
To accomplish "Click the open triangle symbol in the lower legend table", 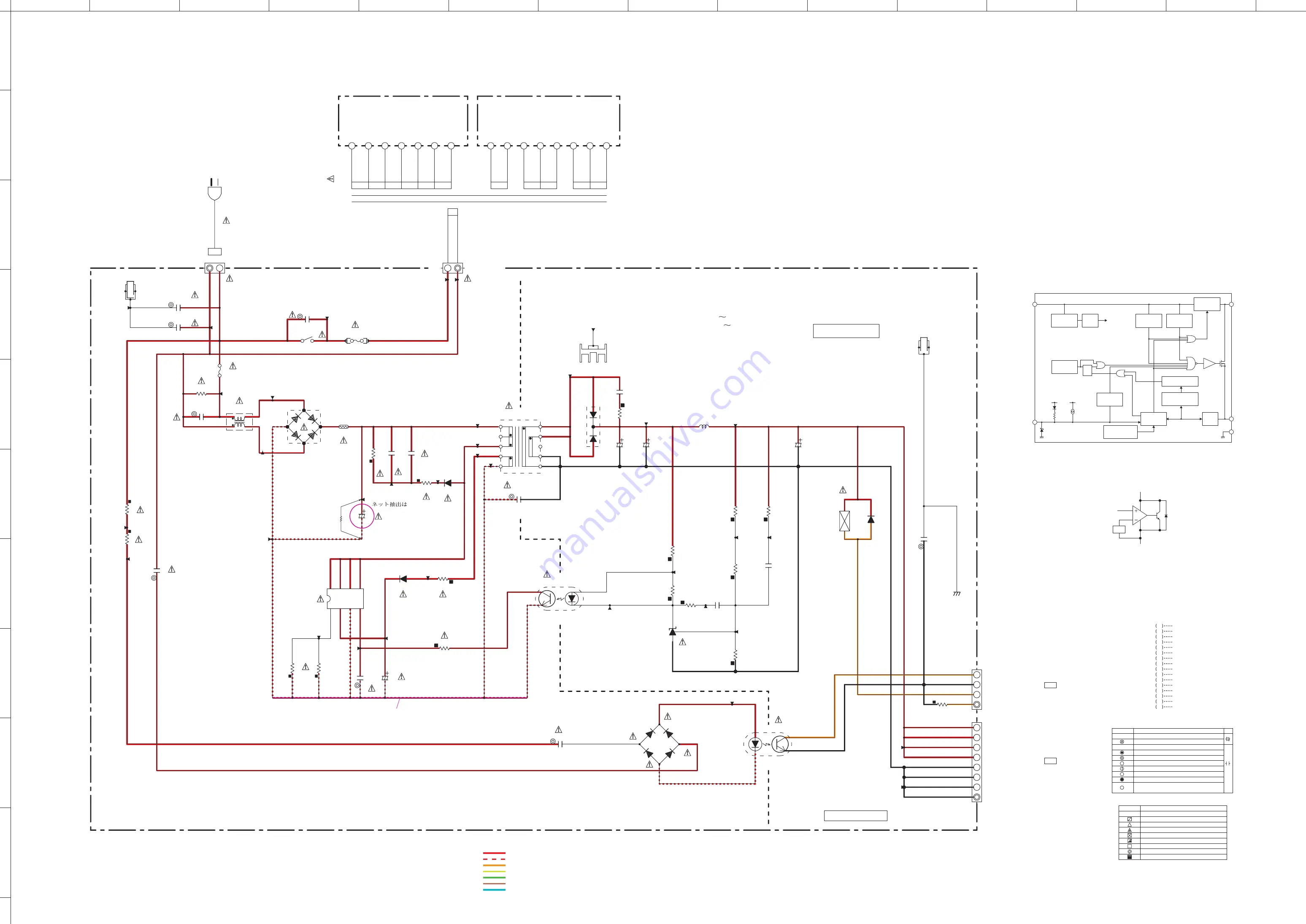I will point(1129,824).
